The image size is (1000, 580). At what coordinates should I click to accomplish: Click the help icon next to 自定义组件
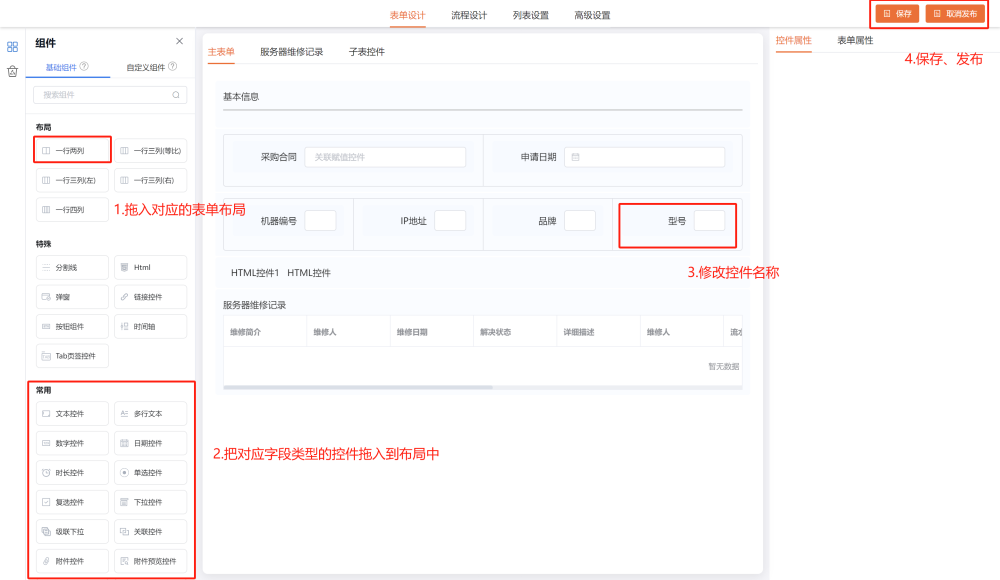172,67
